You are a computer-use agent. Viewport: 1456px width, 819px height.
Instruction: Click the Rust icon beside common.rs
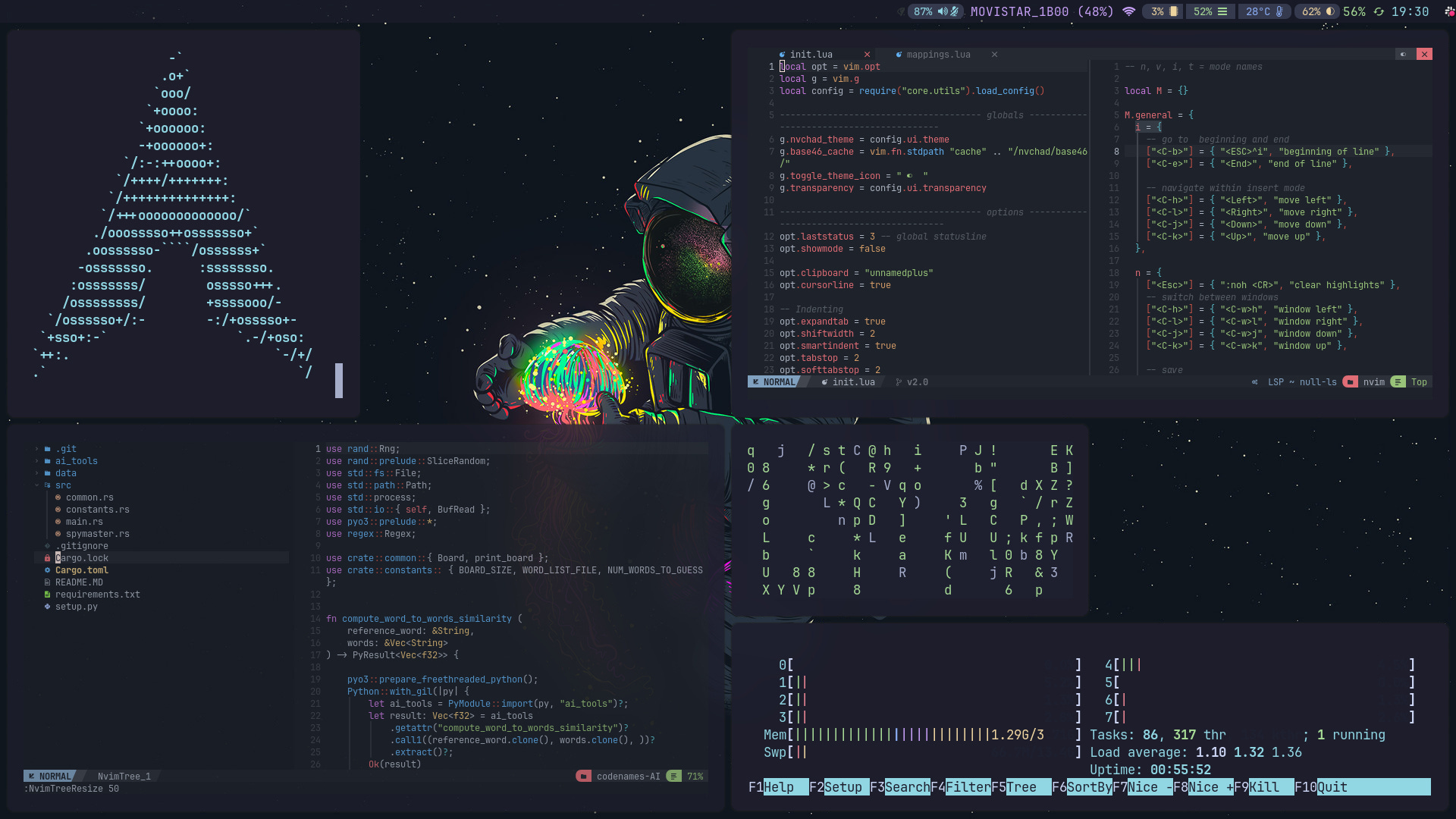(58, 497)
